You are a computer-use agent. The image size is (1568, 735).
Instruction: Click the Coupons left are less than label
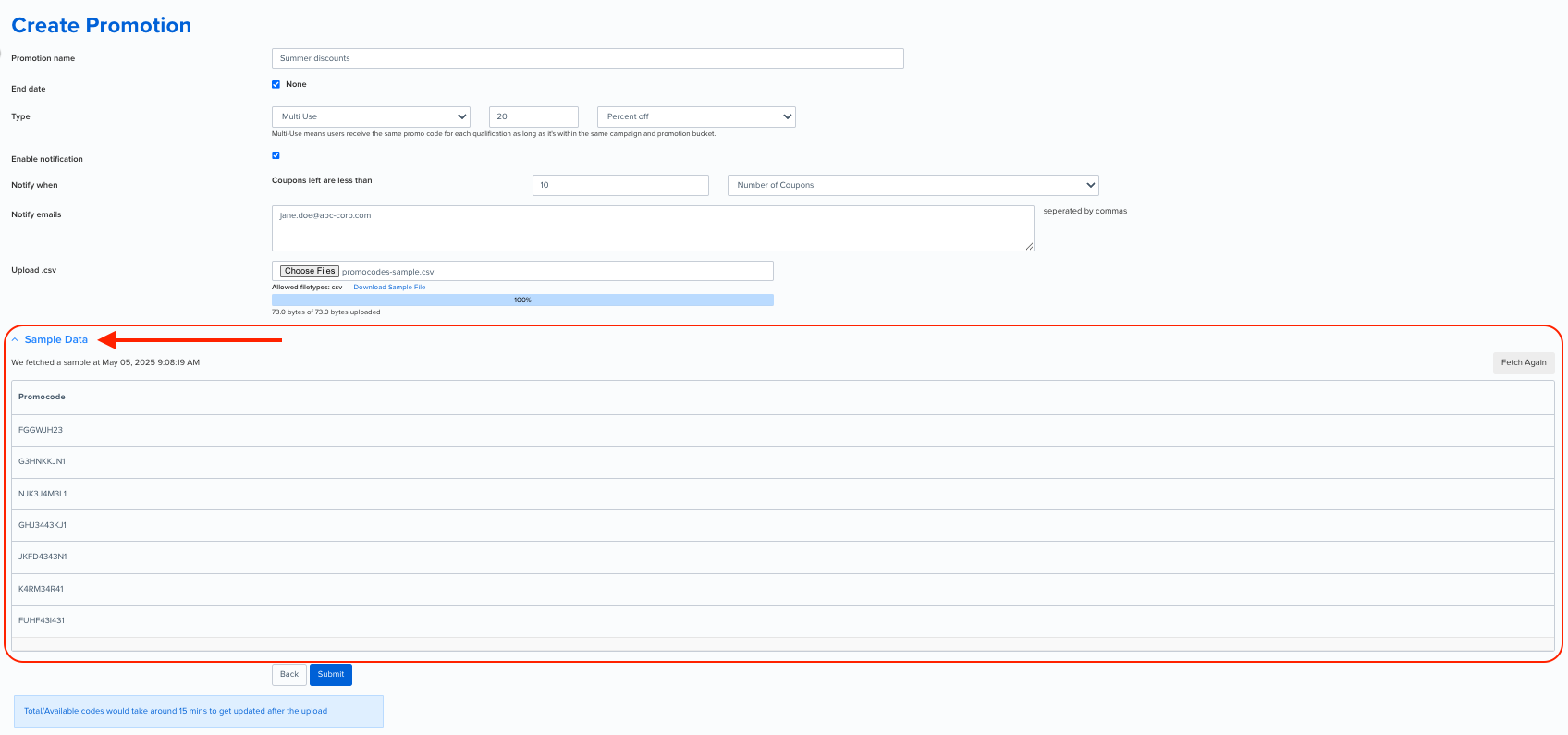[322, 180]
